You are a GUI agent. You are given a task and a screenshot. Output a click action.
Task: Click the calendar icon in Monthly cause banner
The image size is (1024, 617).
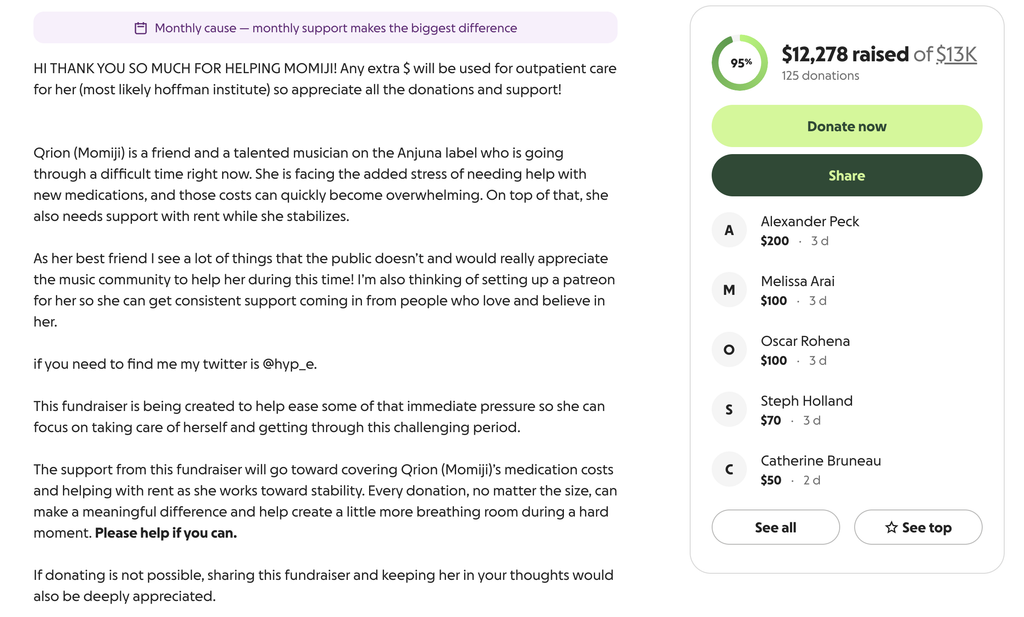[140, 28]
